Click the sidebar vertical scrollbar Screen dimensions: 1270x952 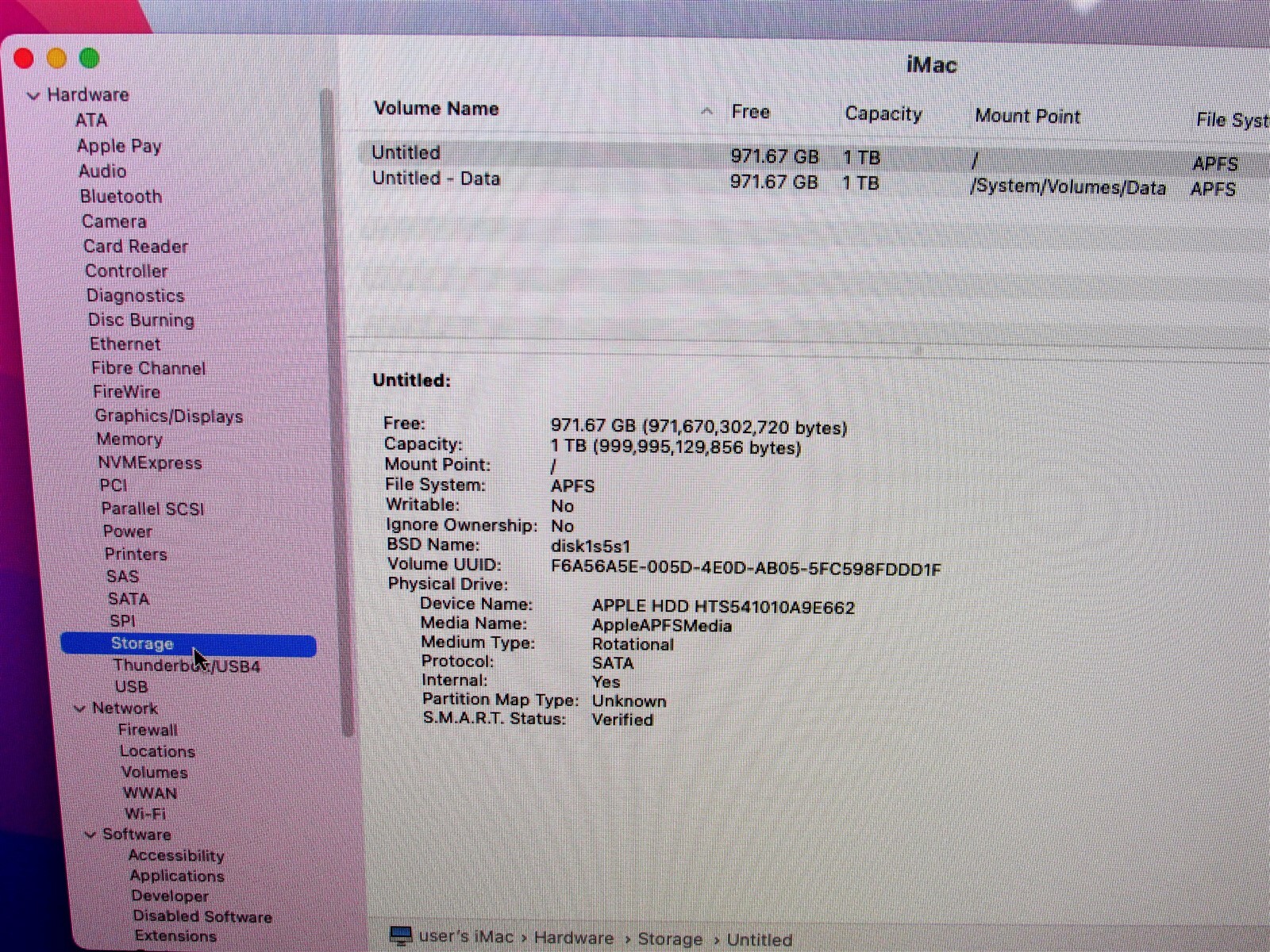coord(337,413)
